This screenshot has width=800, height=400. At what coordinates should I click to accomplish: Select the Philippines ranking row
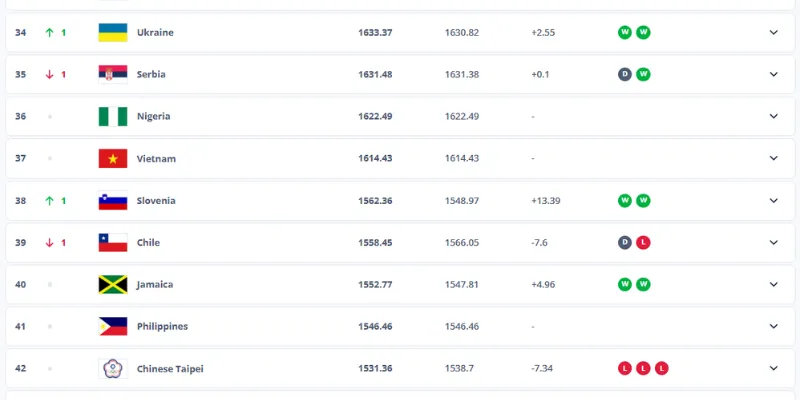[400, 326]
